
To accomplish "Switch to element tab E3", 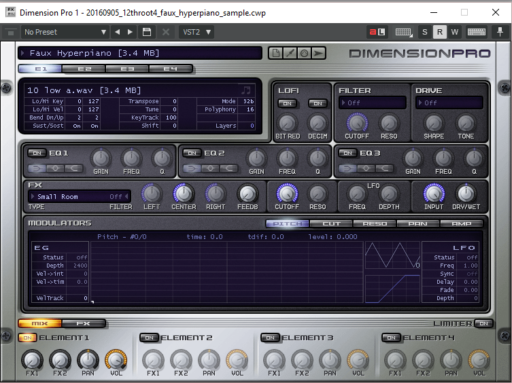I will click(x=127, y=69).
